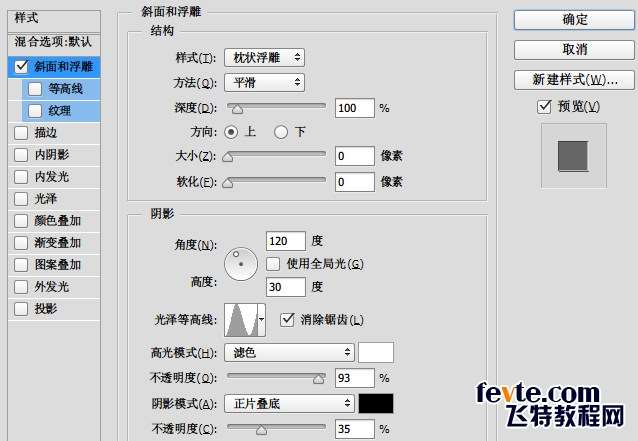Select the 渐变叠加 row label

[x=57, y=242]
